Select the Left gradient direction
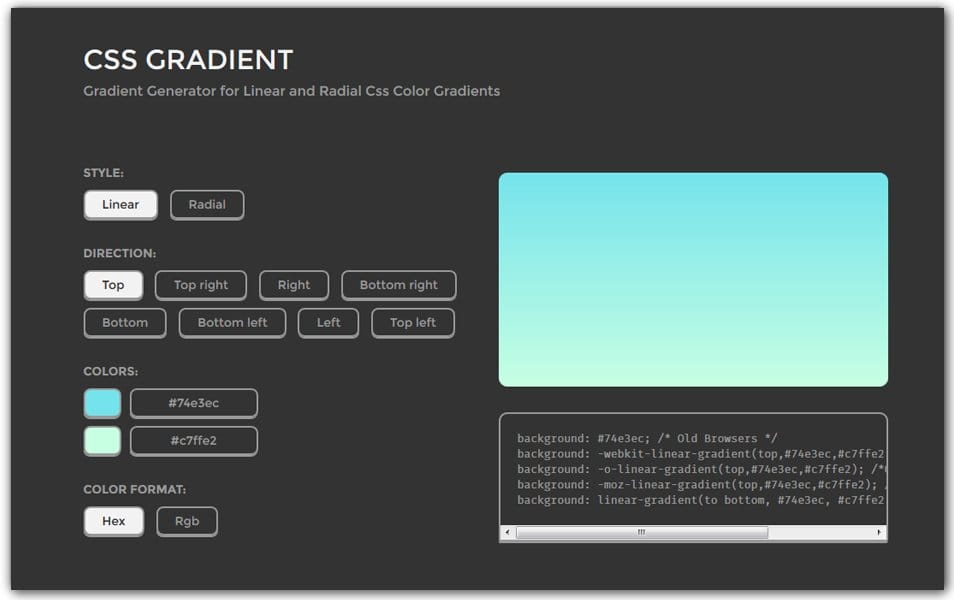 point(328,322)
